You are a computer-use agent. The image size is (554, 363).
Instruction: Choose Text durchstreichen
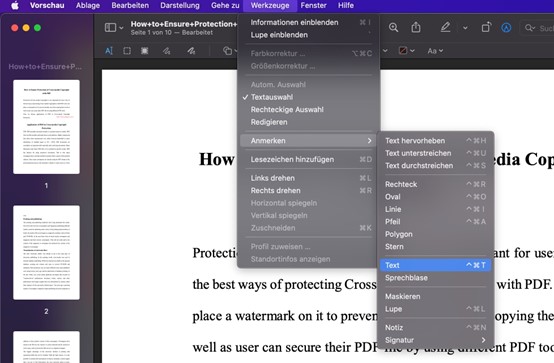tap(435, 165)
